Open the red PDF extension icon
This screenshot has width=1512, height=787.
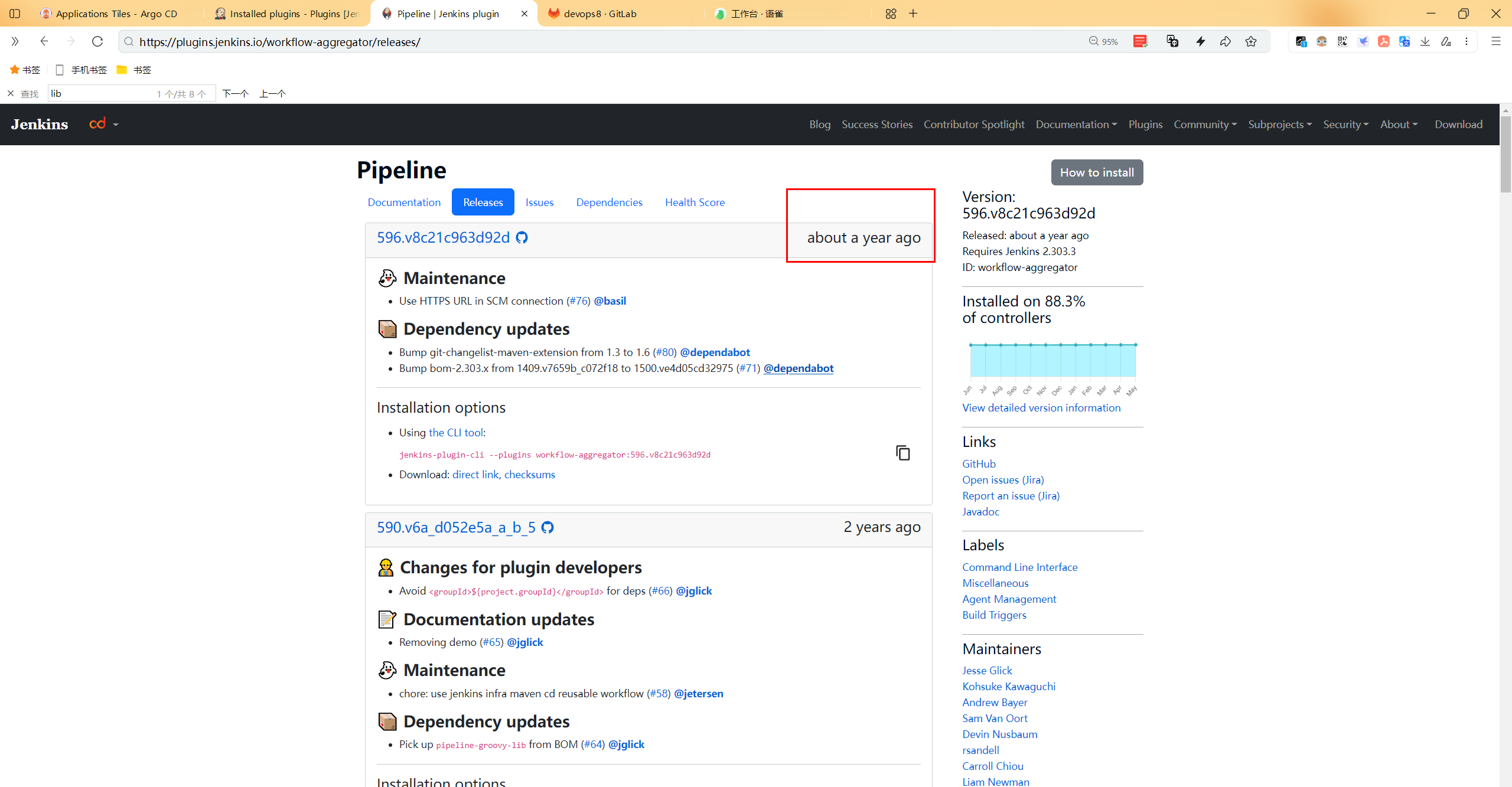(1384, 41)
